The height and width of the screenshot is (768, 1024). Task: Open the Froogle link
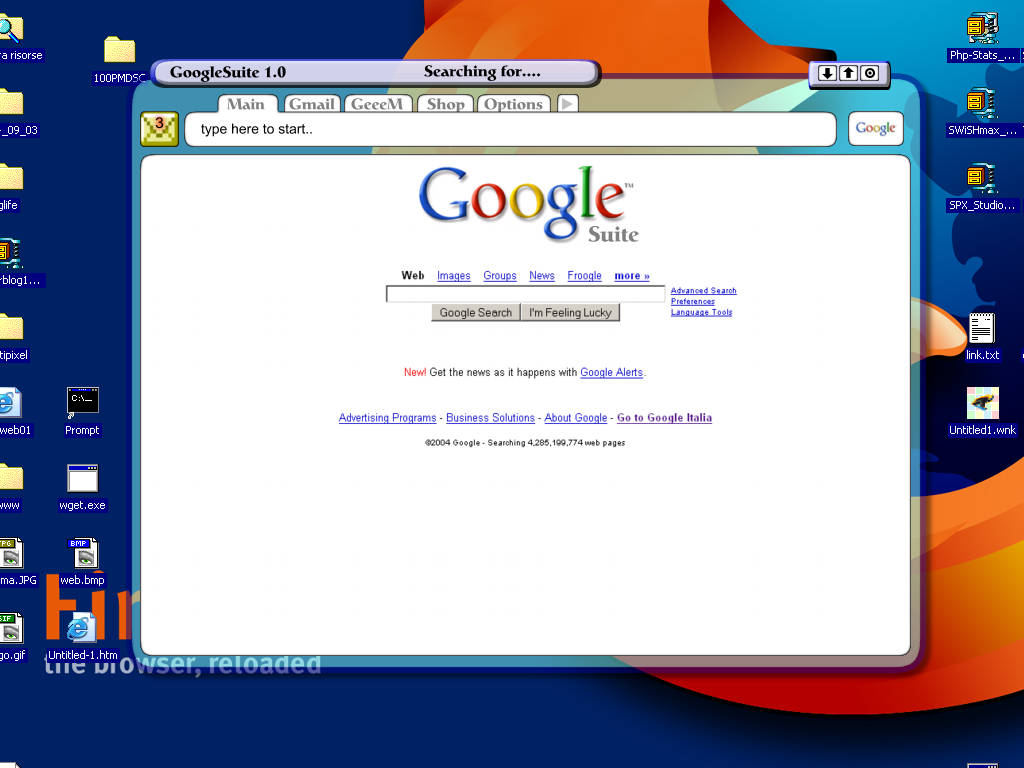pyautogui.click(x=584, y=276)
